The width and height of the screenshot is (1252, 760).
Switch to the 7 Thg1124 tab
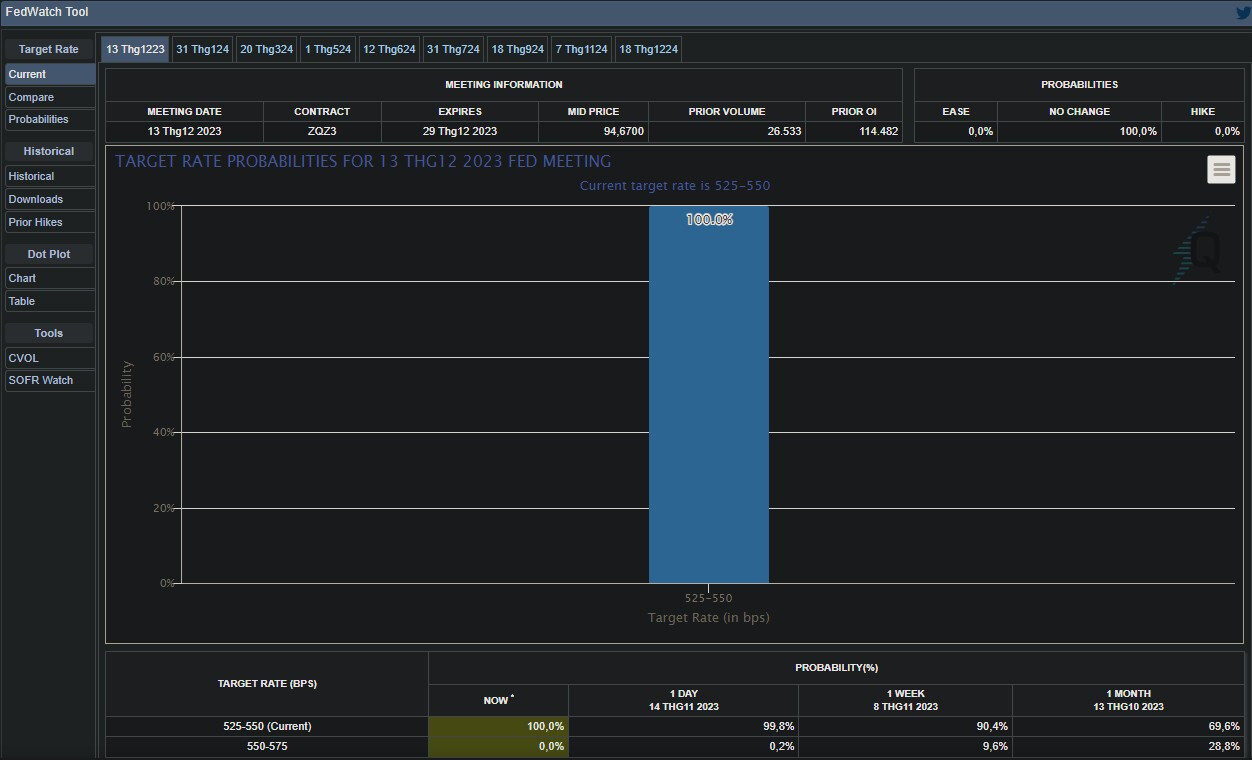pyautogui.click(x=581, y=49)
